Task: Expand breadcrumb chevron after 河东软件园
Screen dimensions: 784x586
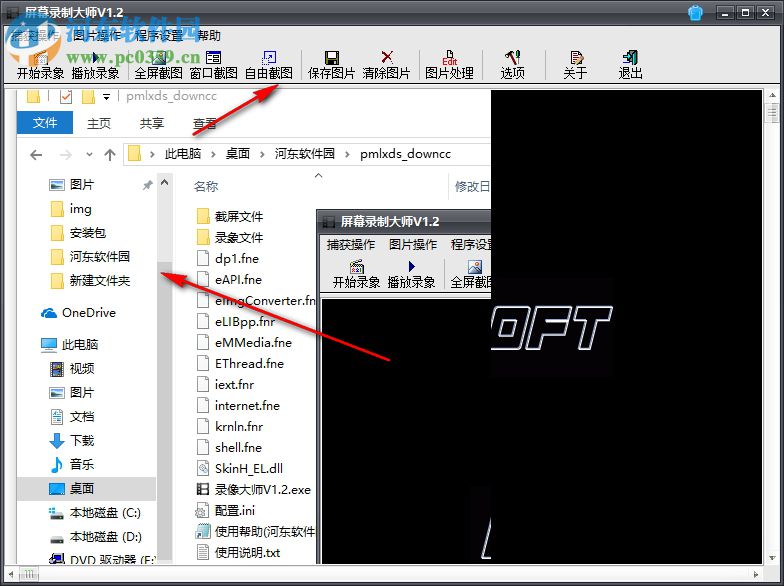Action: [x=347, y=154]
